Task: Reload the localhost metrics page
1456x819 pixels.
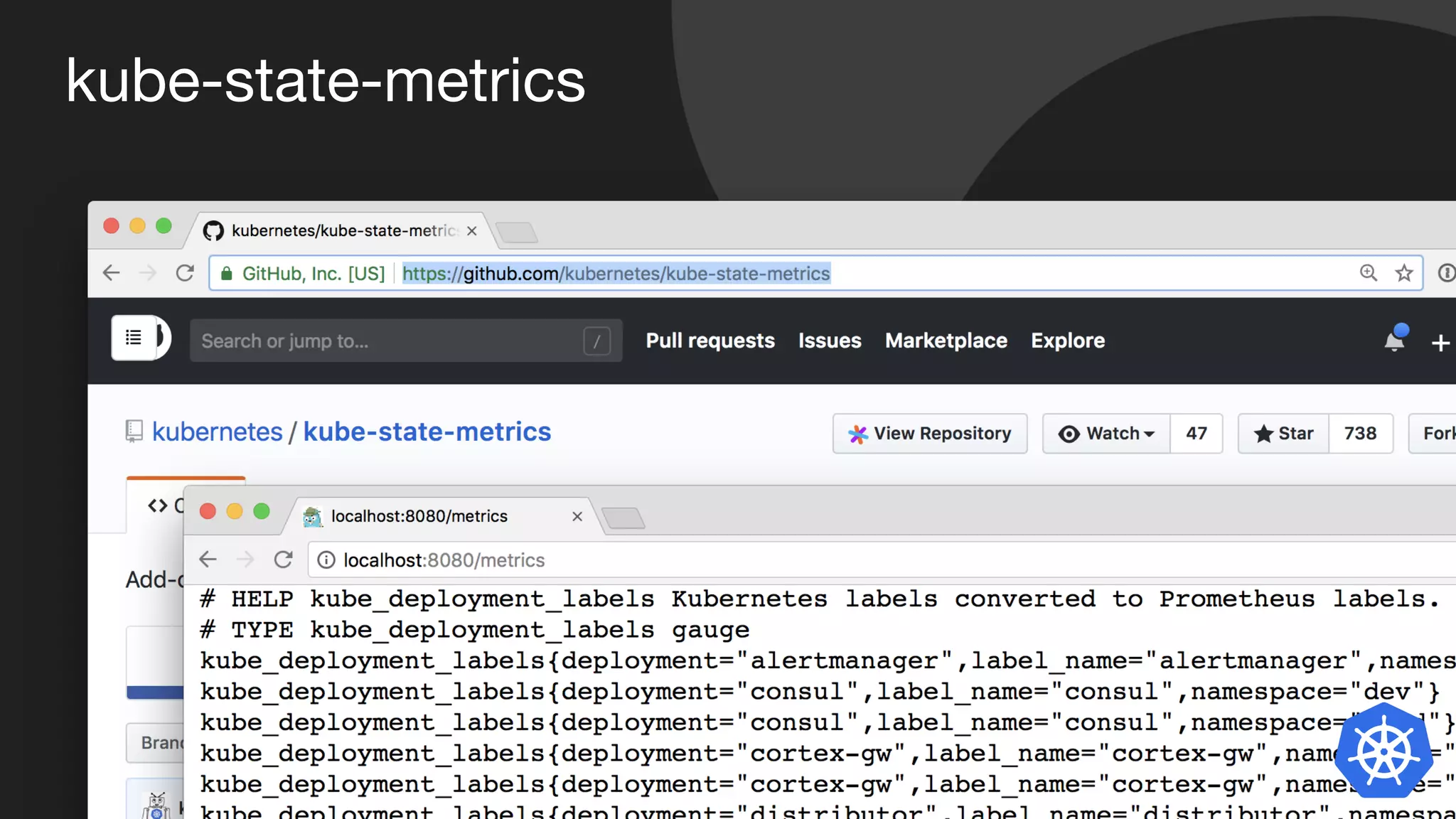Action: click(x=283, y=560)
